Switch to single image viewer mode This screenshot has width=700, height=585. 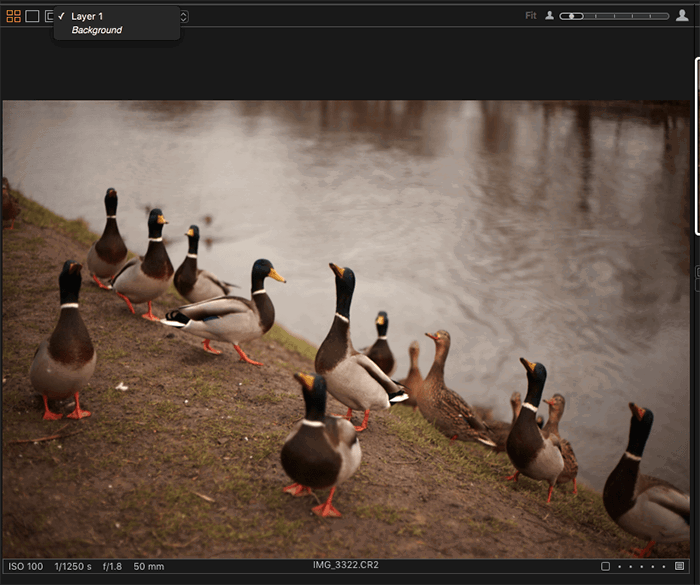pos(32,16)
